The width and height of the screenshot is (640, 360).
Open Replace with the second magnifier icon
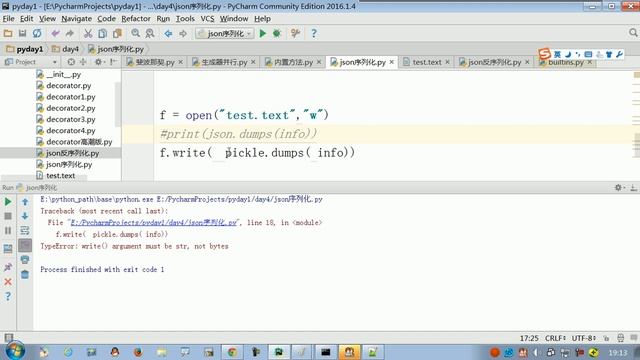tap(150, 33)
